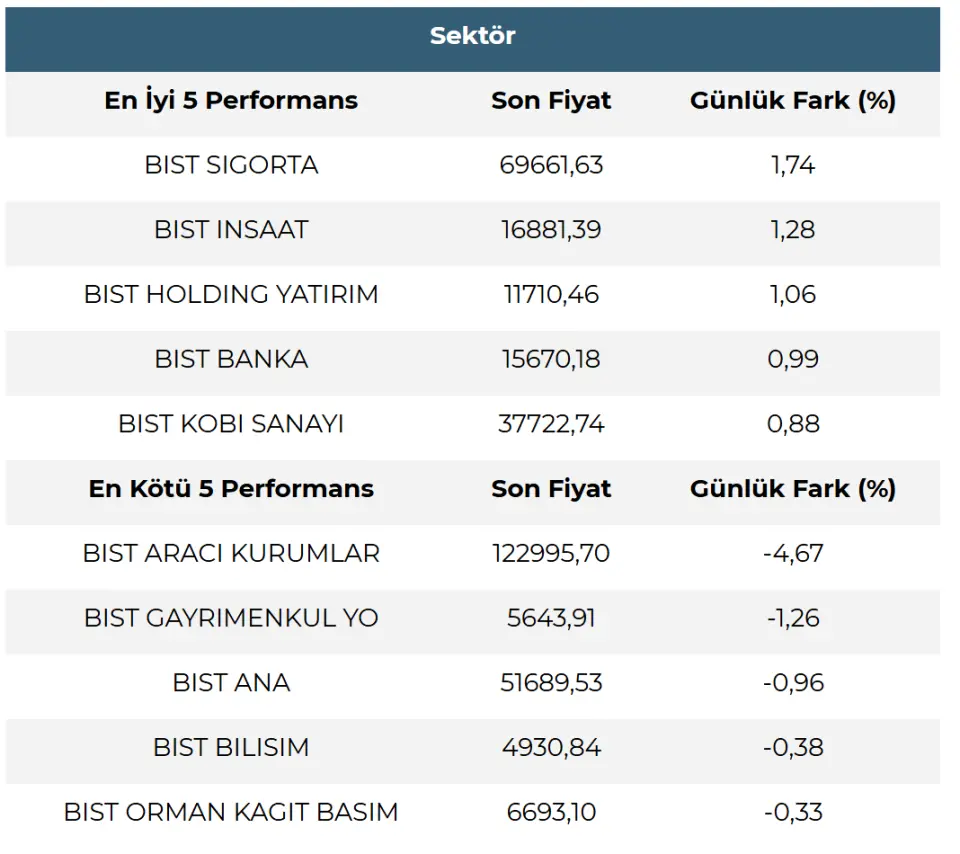This screenshot has width=960, height=854.
Task: Select the En Kötü 5 Performans heading
Action: pyautogui.click(x=231, y=489)
